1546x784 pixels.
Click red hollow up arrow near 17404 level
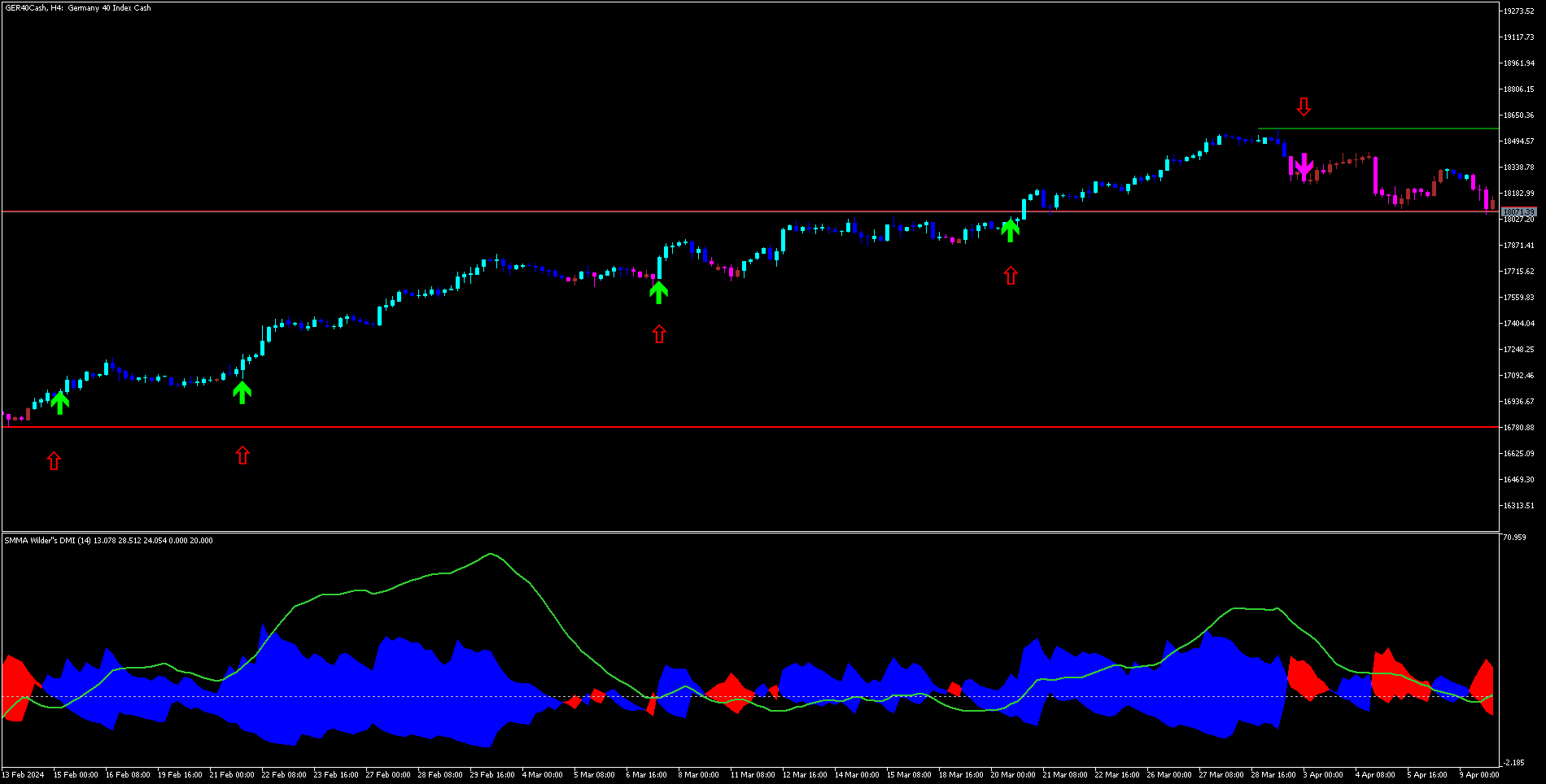pyautogui.click(x=659, y=334)
